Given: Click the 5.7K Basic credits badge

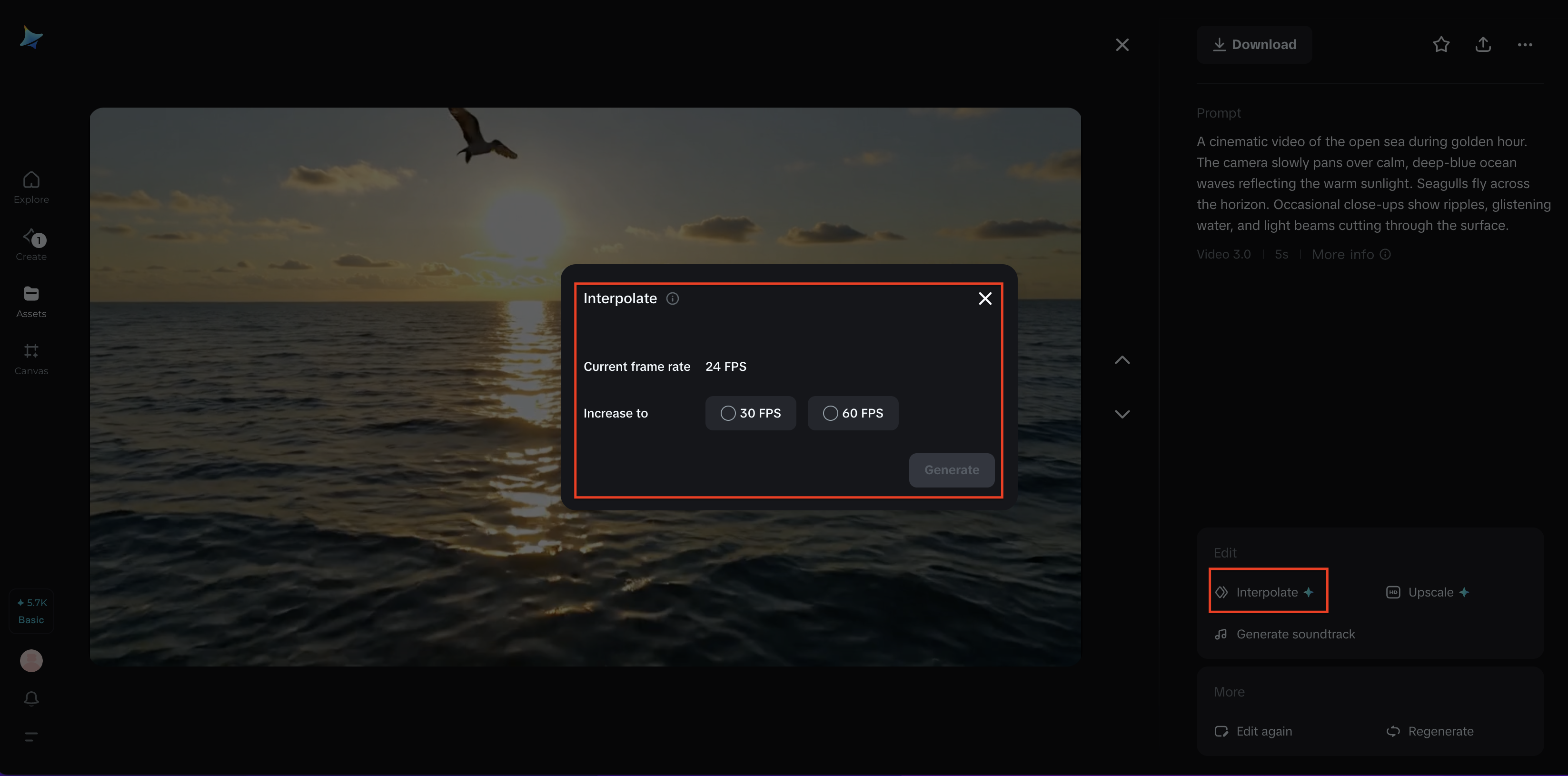Looking at the screenshot, I should pyautogui.click(x=31, y=611).
